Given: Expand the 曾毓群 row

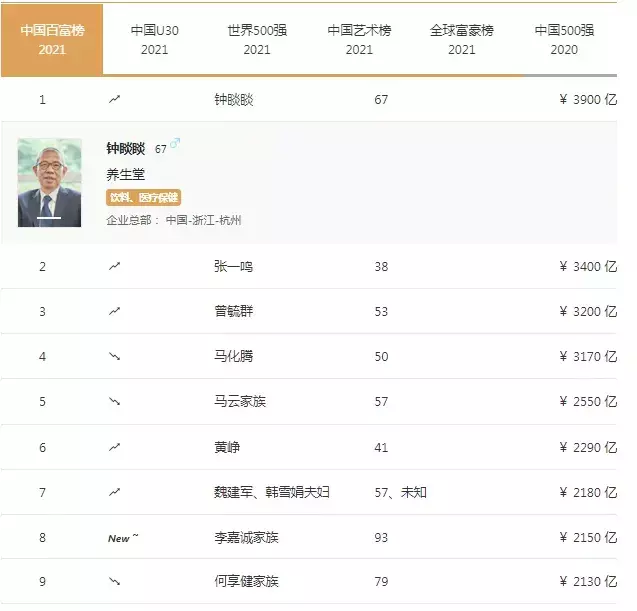Looking at the screenshot, I should coord(309,312).
